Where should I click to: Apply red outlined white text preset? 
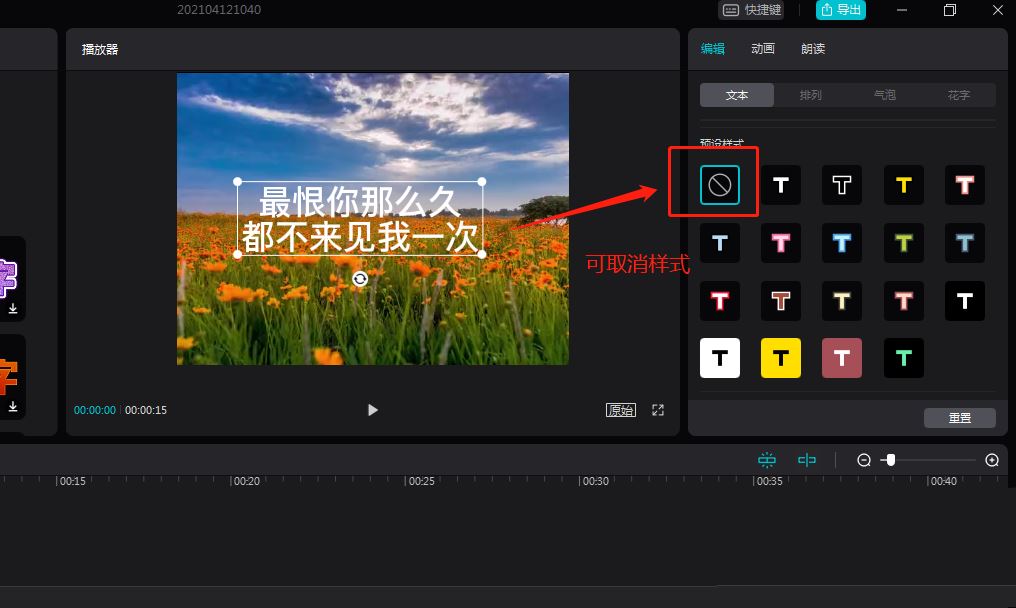pyautogui.click(x=720, y=301)
